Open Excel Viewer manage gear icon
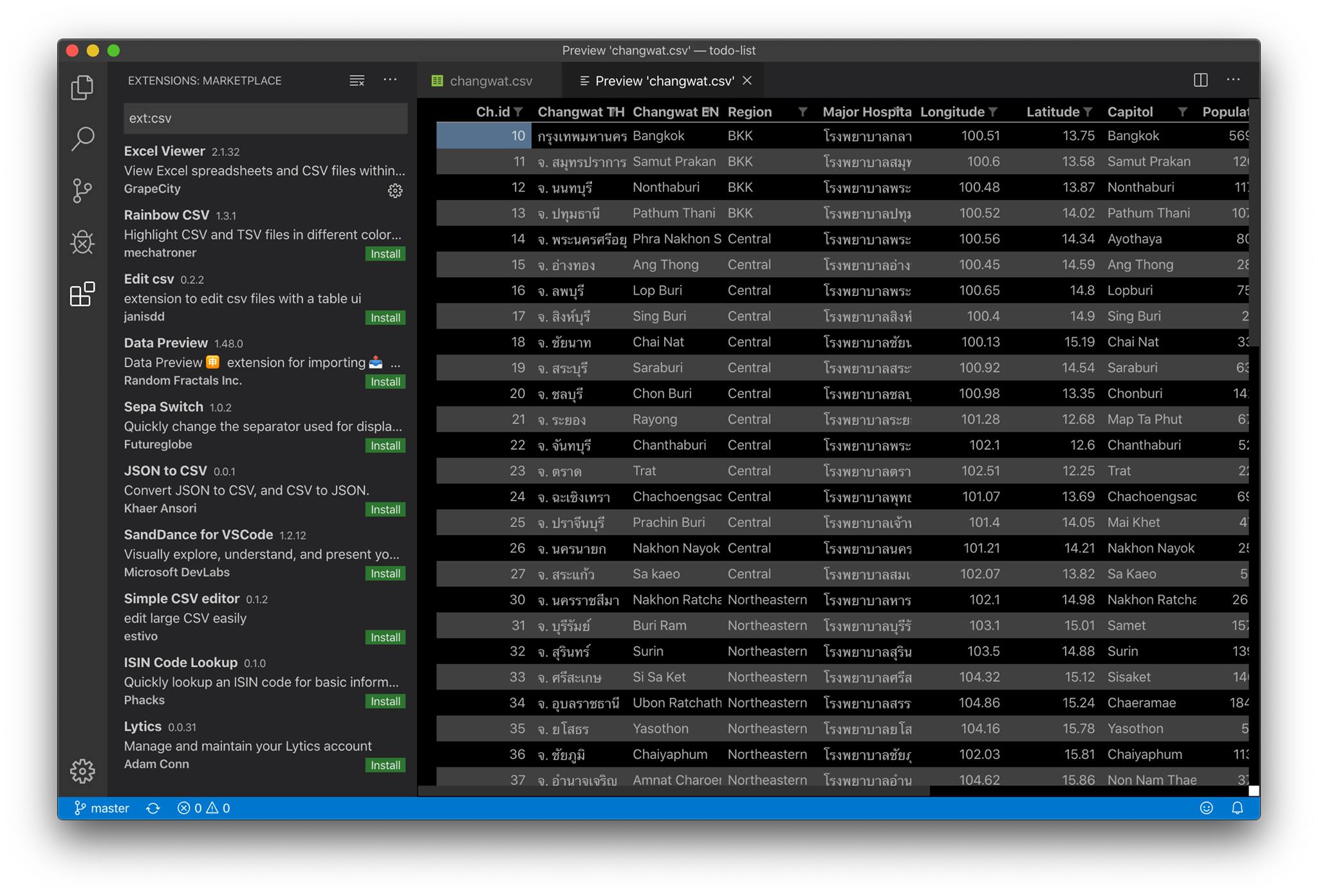The height and width of the screenshot is (896, 1318). click(x=395, y=191)
